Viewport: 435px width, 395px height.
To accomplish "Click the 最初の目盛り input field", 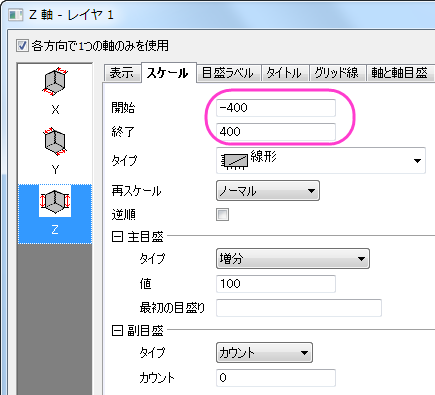I will pyautogui.click(x=299, y=308).
